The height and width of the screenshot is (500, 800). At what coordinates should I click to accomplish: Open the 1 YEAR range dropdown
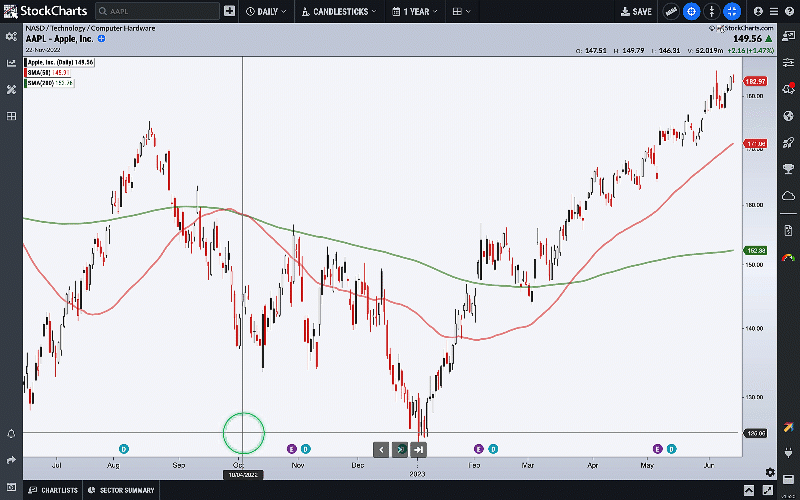point(415,11)
